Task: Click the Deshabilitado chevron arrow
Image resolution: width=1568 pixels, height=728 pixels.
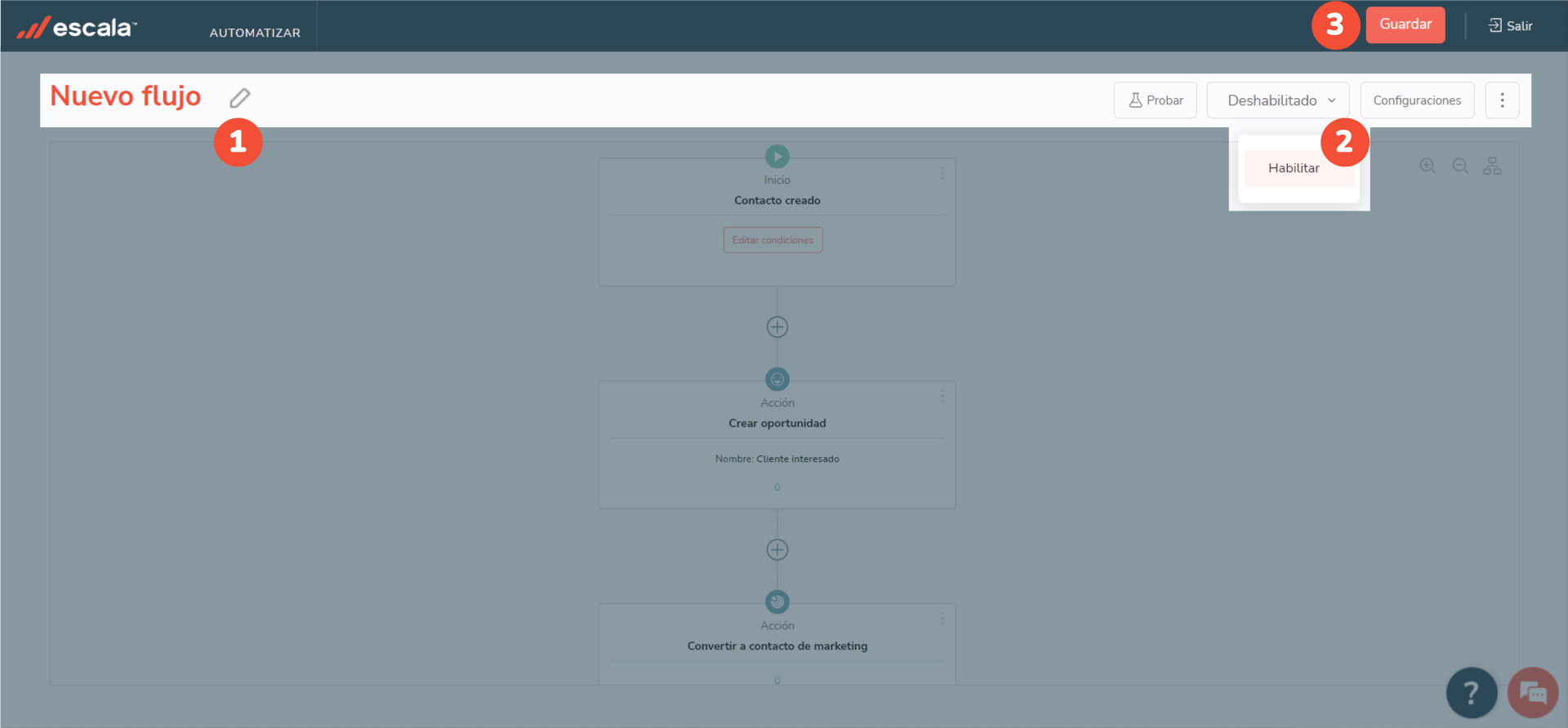Action: click(x=1332, y=100)
